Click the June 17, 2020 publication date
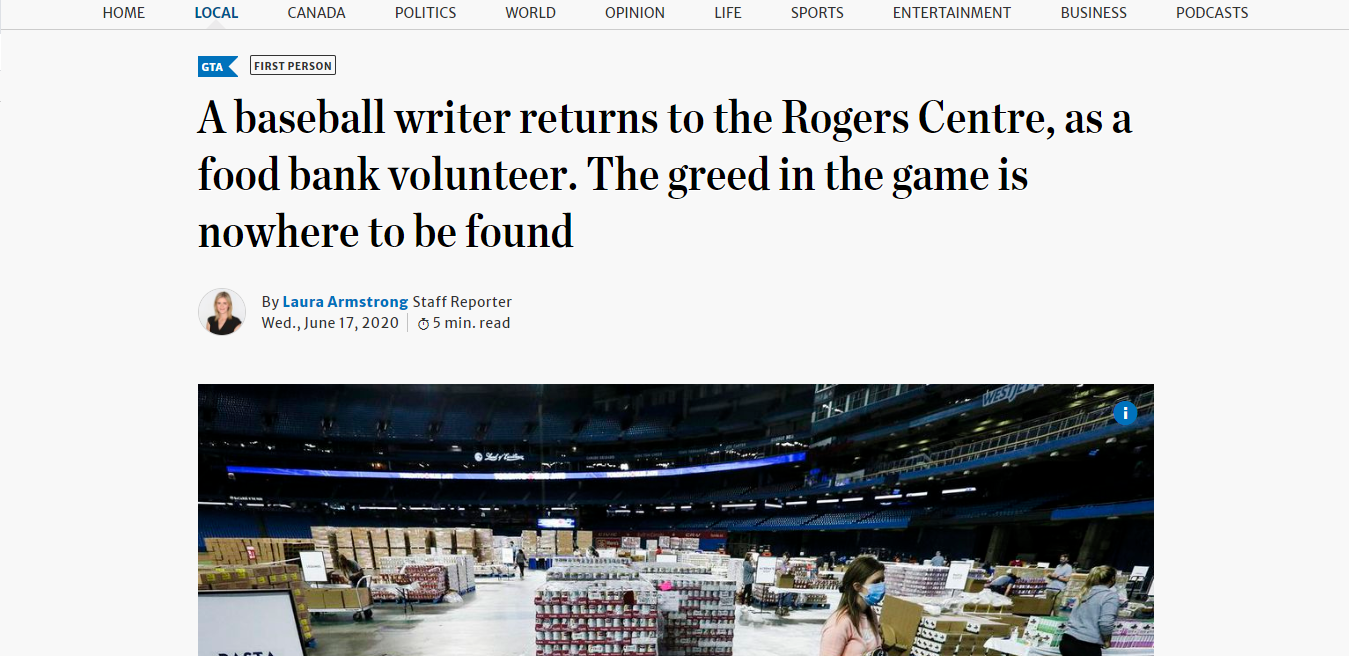This screenshot has height=656, width=1349. [x=330, y=323]
